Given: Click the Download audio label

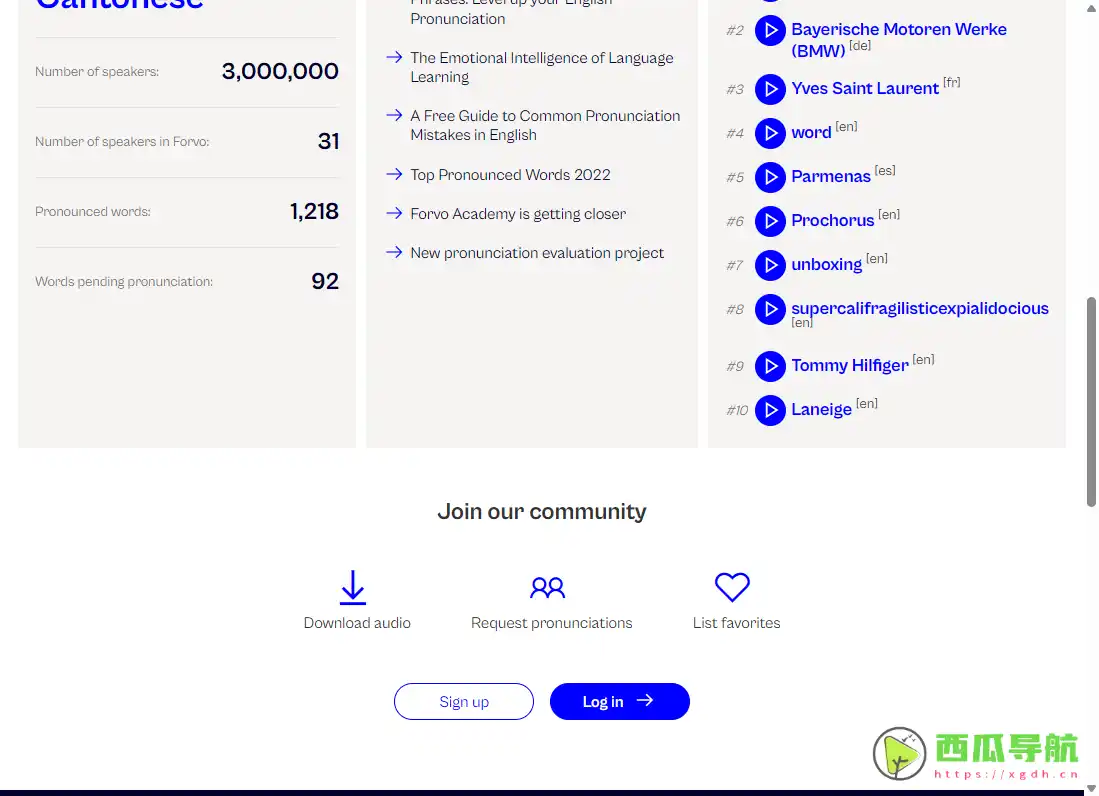Looking at the screenshot, I should point(357,623).
